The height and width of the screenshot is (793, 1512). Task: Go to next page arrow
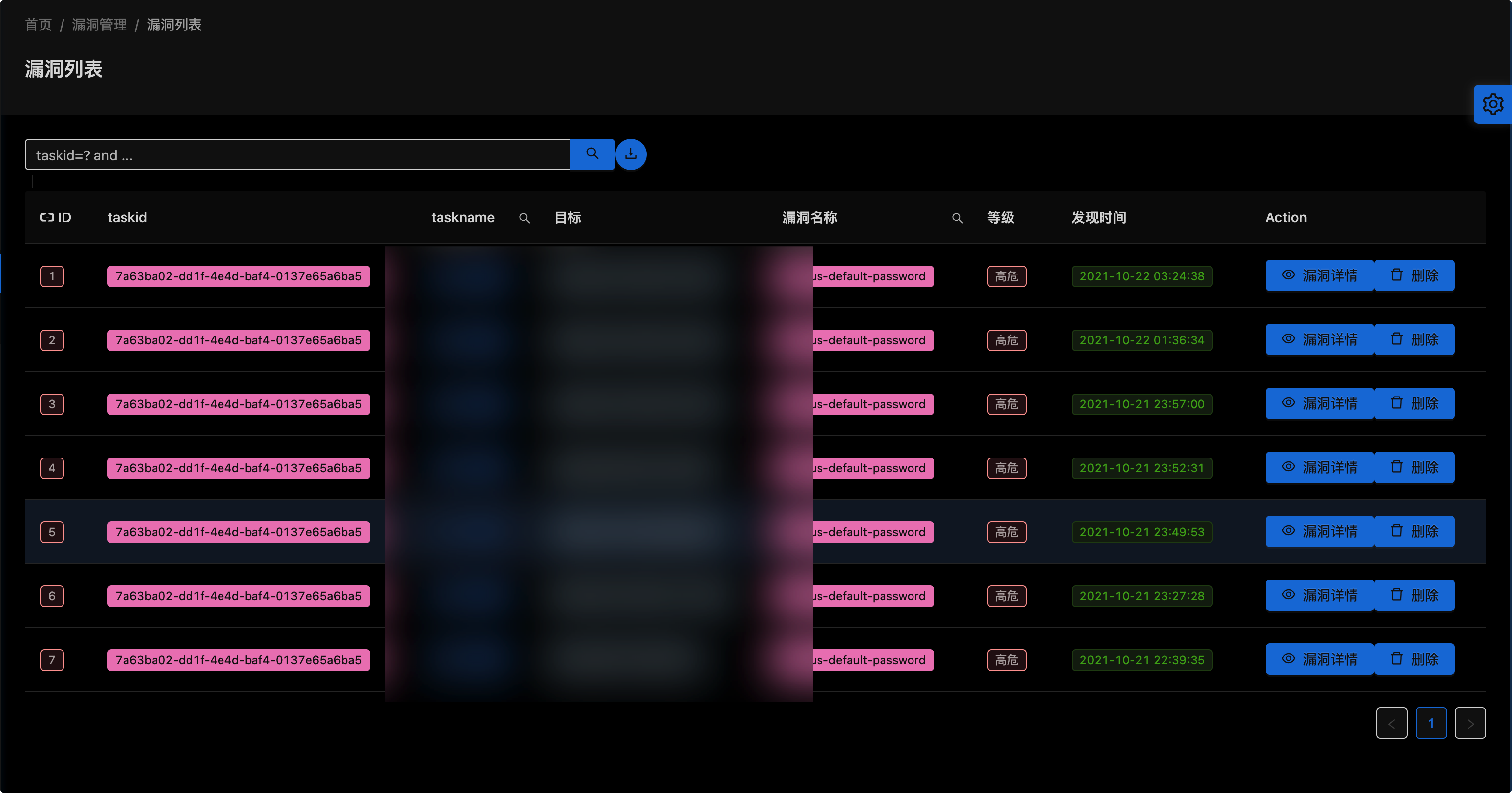pyautogui.click(x=1470, y=723)
